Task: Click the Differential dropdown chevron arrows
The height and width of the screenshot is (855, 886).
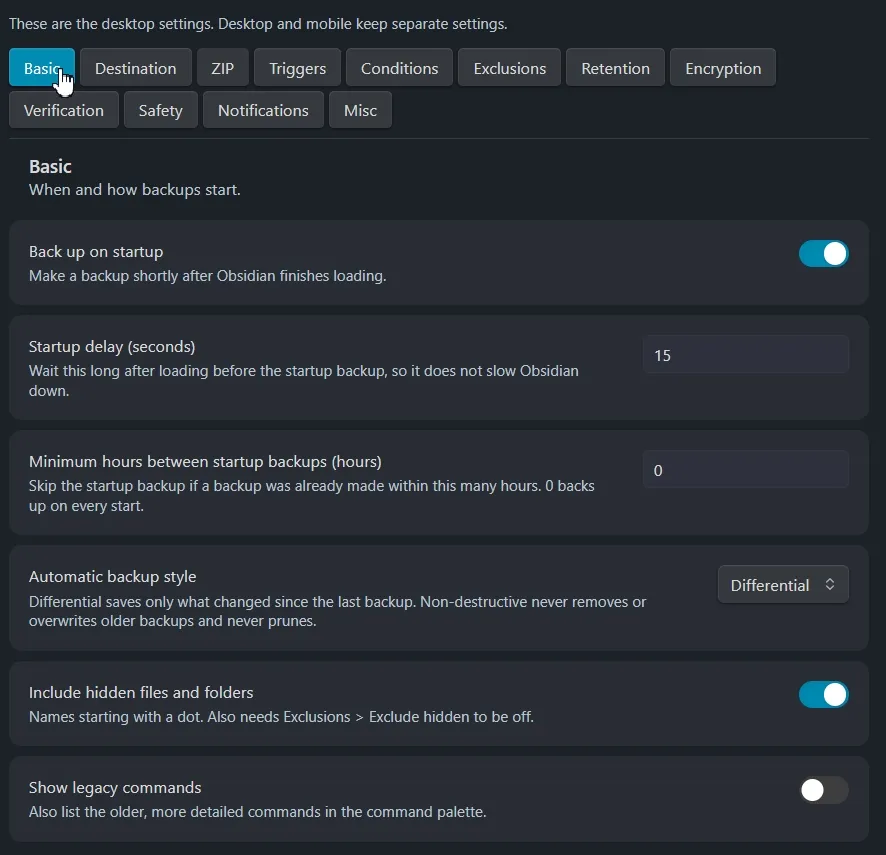Action: (x=829, y=584)
